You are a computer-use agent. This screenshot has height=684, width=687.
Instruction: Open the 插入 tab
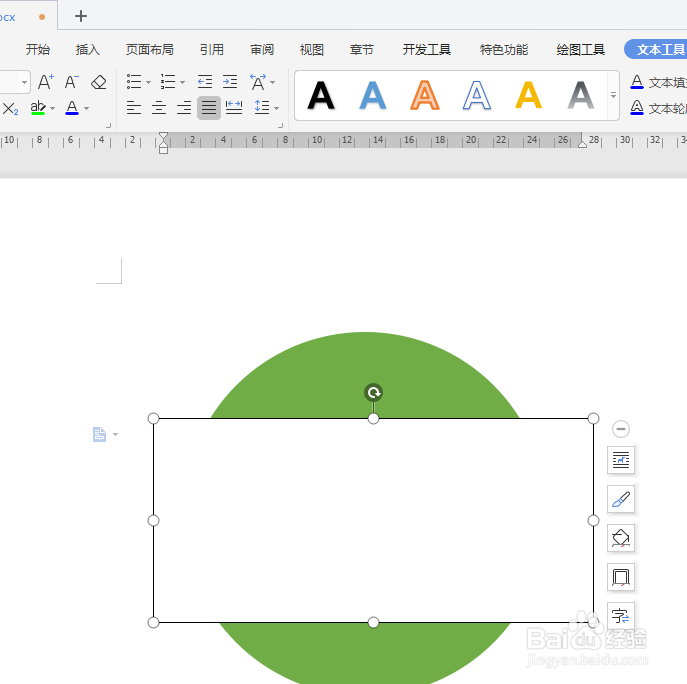point(88,50)
